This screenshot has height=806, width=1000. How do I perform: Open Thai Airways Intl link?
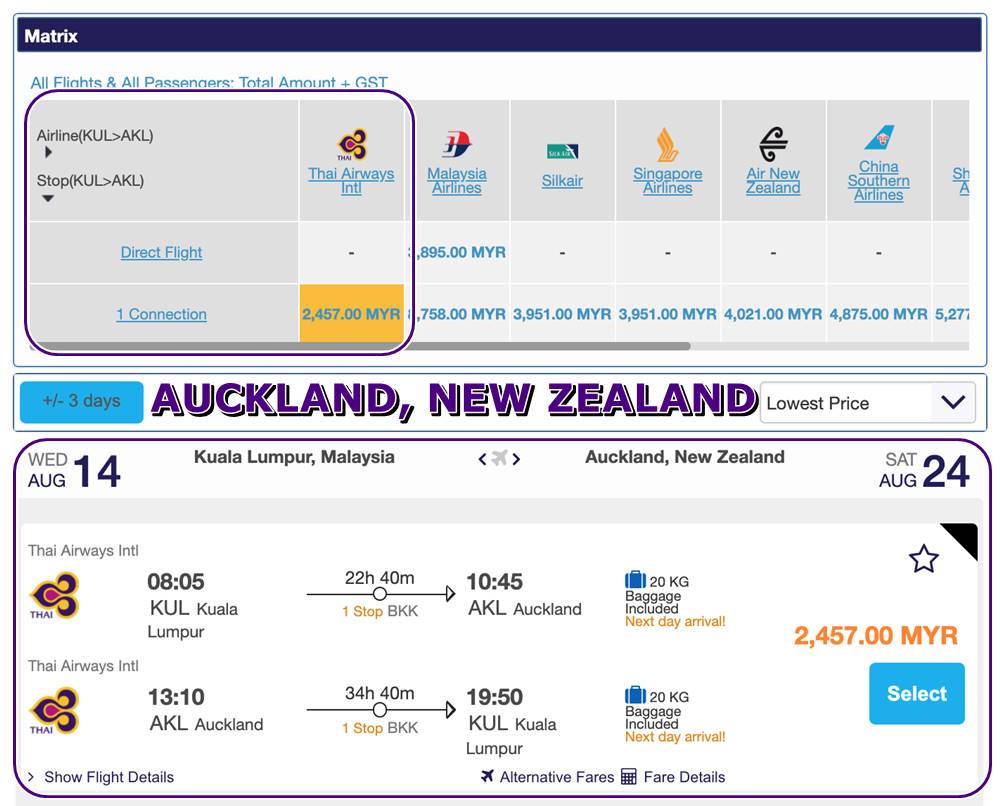coord(351,180)
